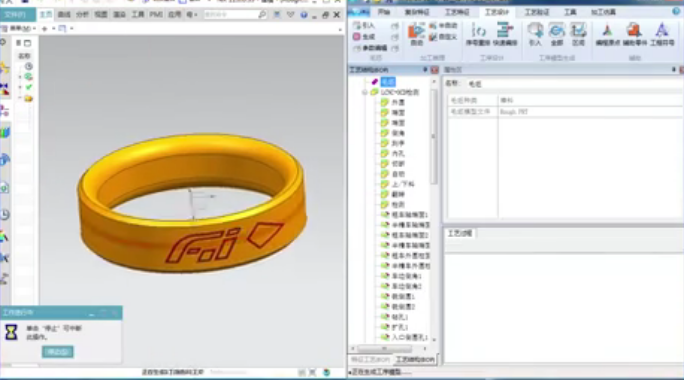Click the 编程原点 programming origin icon

click(608, 34)
